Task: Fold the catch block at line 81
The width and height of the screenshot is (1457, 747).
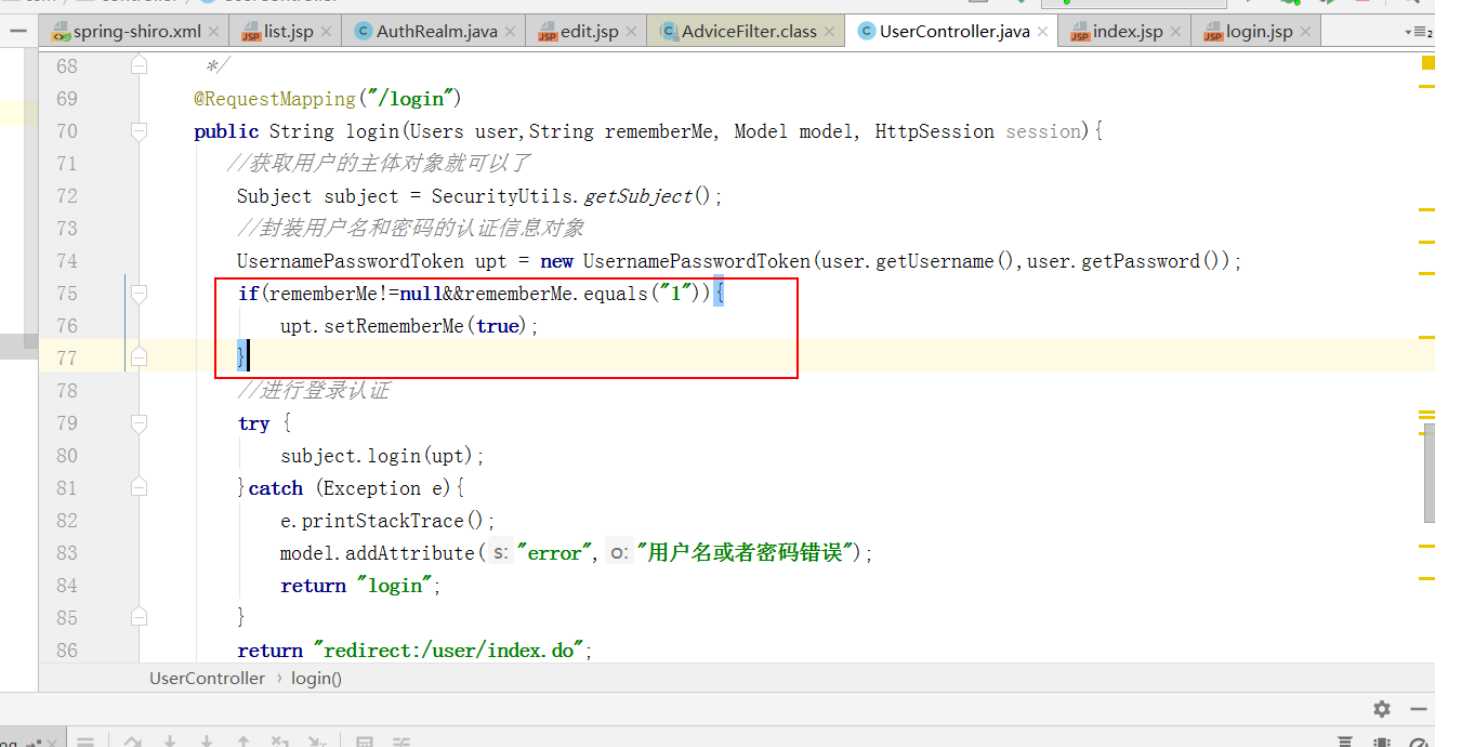Action: 139,488
